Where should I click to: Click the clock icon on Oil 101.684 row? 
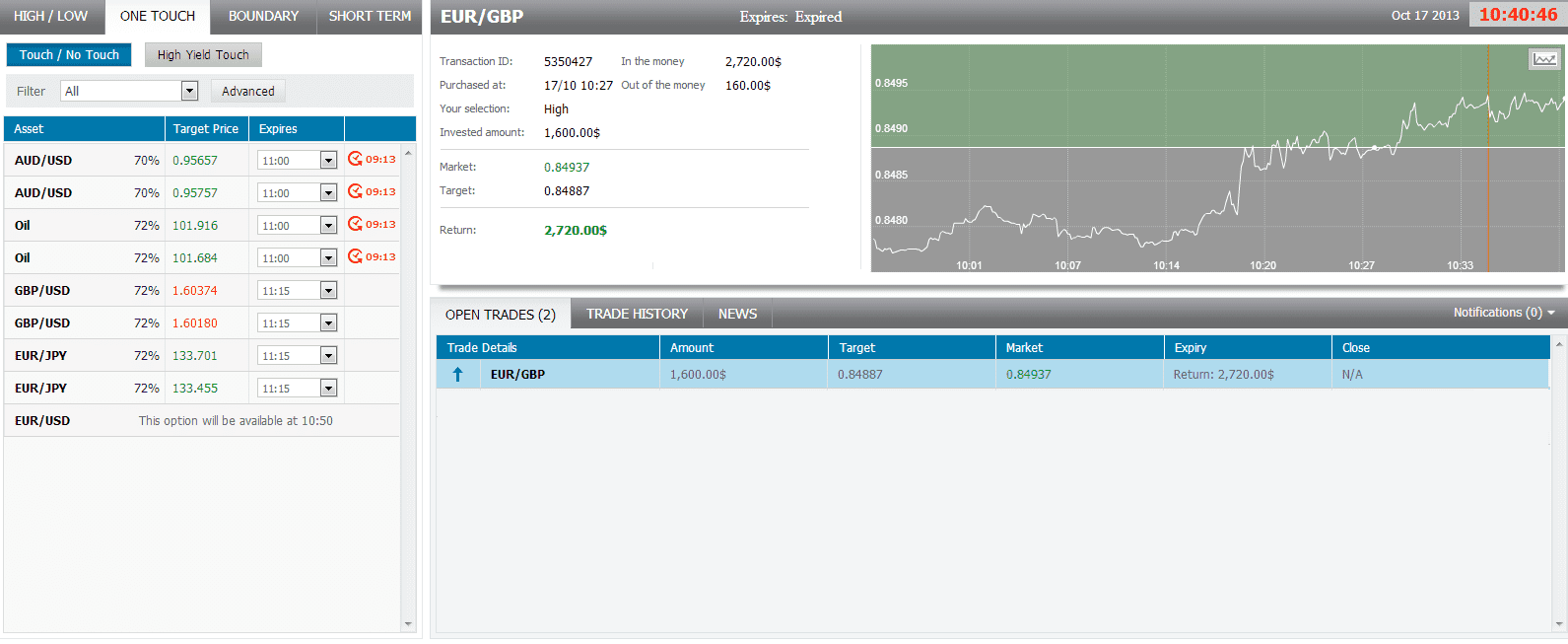[x=355, y=256]
